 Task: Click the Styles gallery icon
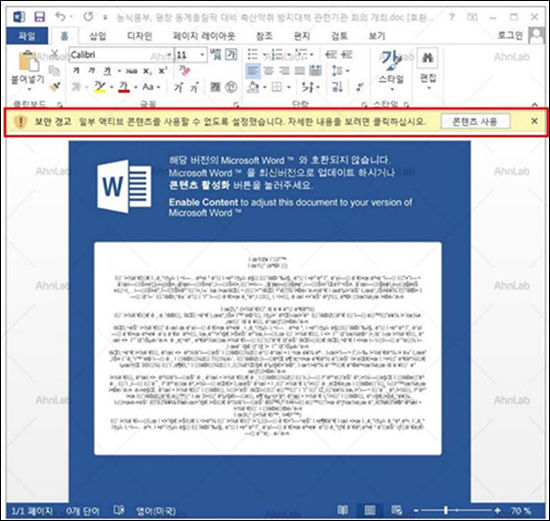click(x=391, y=61)
